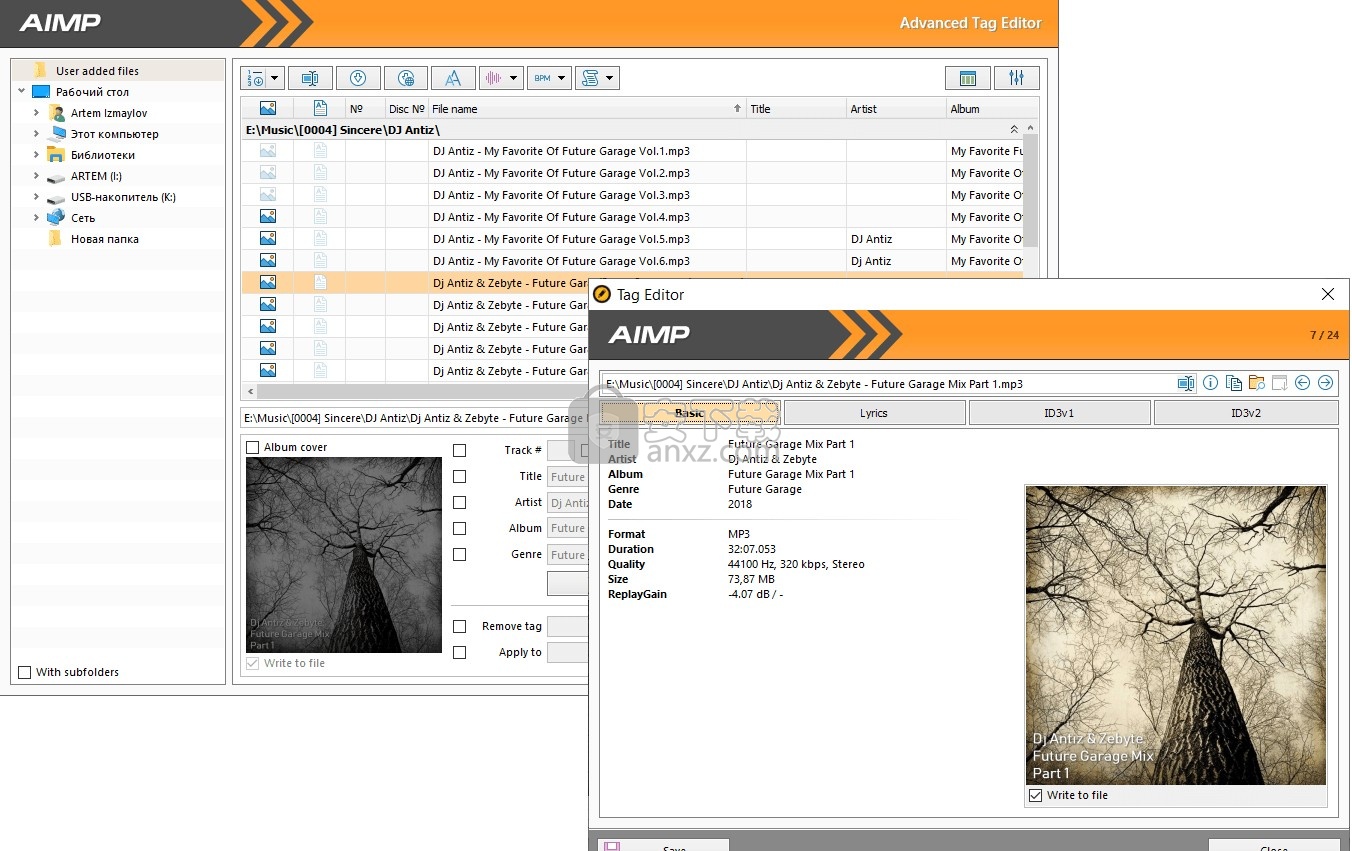Expand the Artem Izmaylov tree node

point(37,113)
